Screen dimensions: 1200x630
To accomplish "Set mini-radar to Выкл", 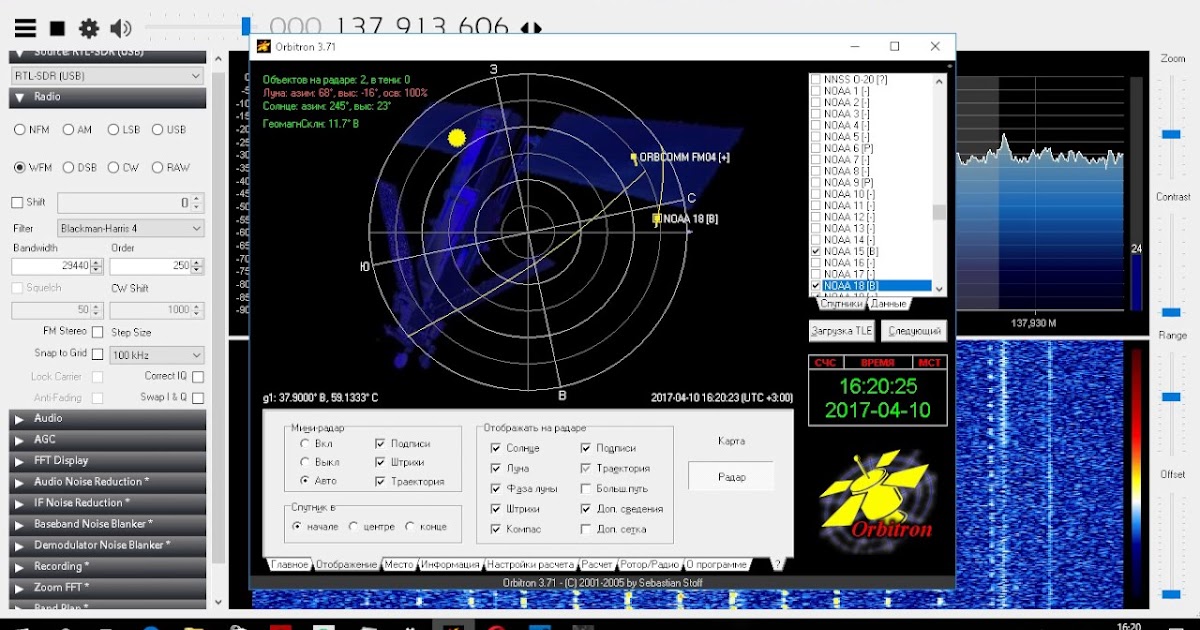I will [x=305, y=462].
